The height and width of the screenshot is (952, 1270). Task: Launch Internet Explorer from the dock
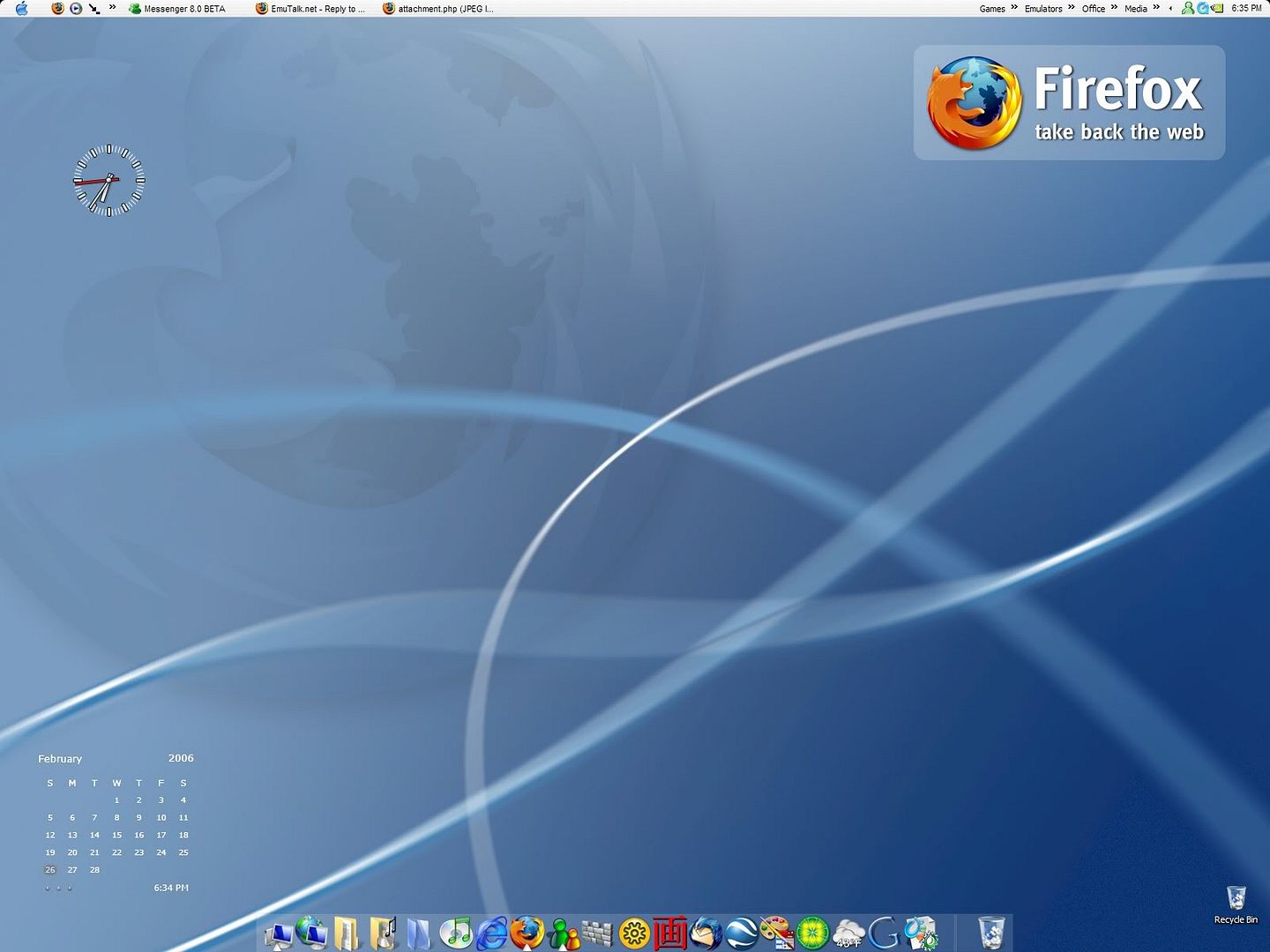click(492, 933)
